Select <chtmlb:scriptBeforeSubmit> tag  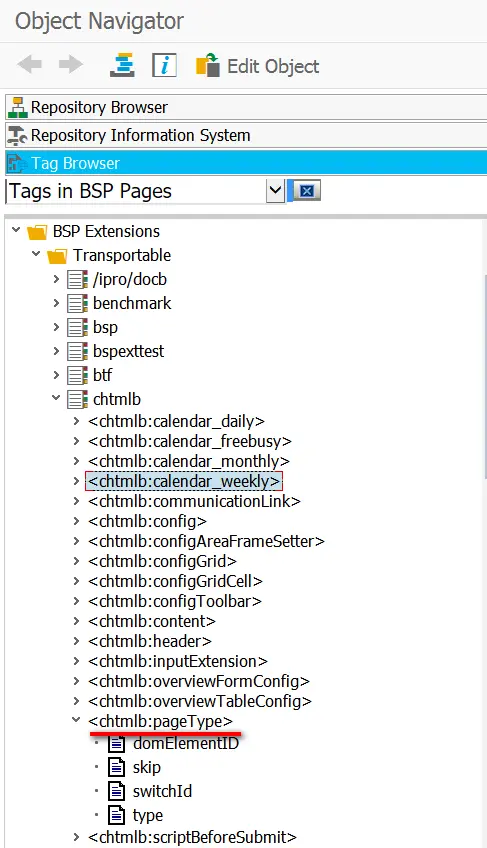(x=193, y=837)
